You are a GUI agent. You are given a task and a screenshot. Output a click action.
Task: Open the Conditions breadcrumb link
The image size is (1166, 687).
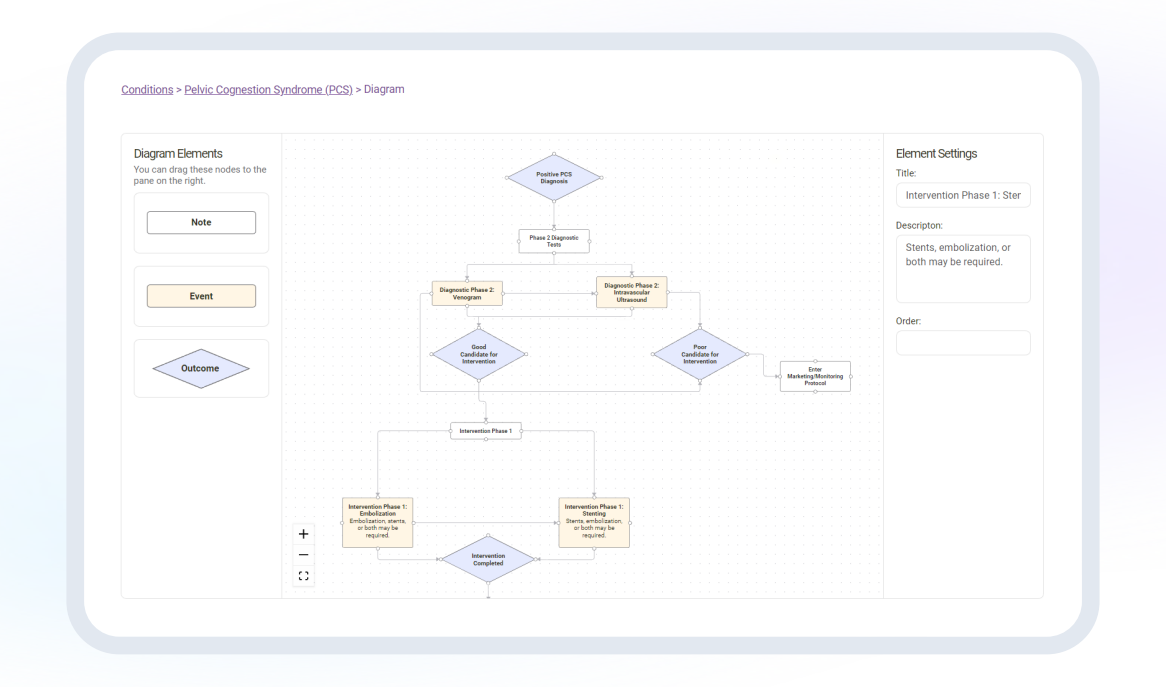coord(147,90)
